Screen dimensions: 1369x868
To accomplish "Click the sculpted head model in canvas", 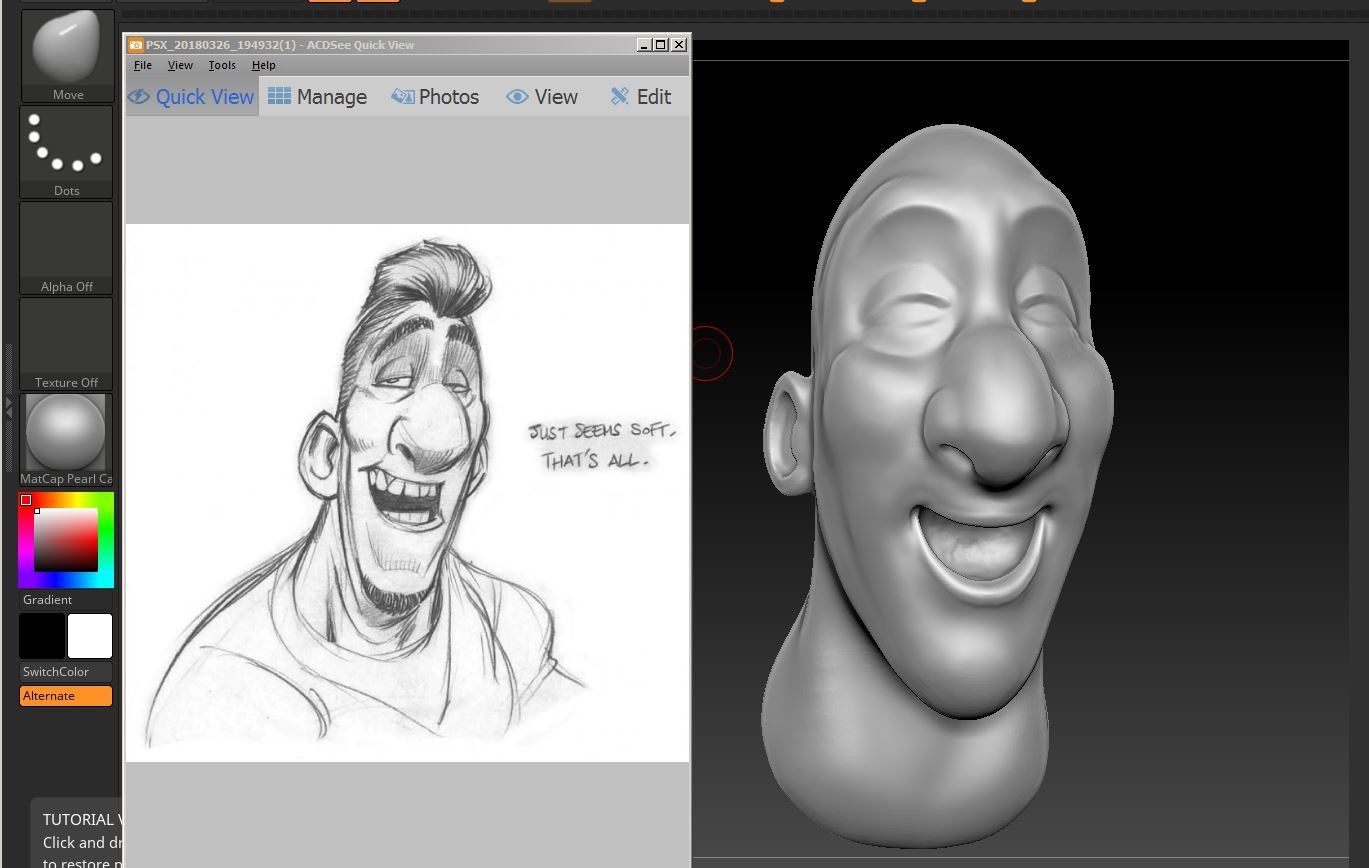I will [x=938, y=485].
